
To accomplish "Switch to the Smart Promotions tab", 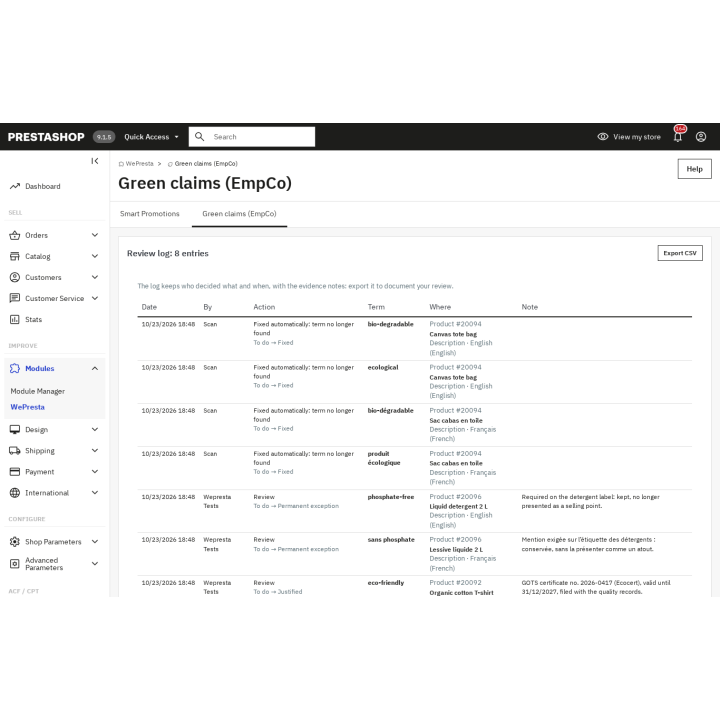I will [x=150, y=214].
